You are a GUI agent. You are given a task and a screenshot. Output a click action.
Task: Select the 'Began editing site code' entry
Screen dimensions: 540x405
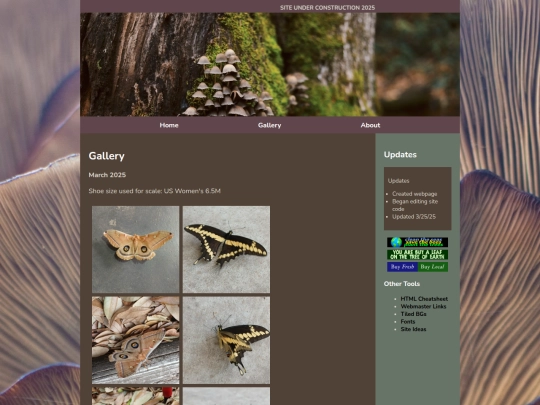coord(415,205)
